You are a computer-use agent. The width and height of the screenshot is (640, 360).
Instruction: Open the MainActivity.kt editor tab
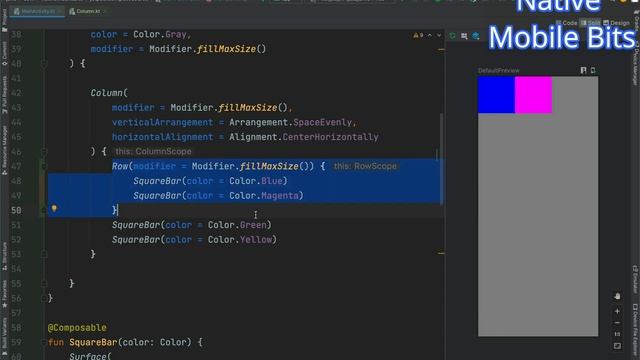(38, 11)
